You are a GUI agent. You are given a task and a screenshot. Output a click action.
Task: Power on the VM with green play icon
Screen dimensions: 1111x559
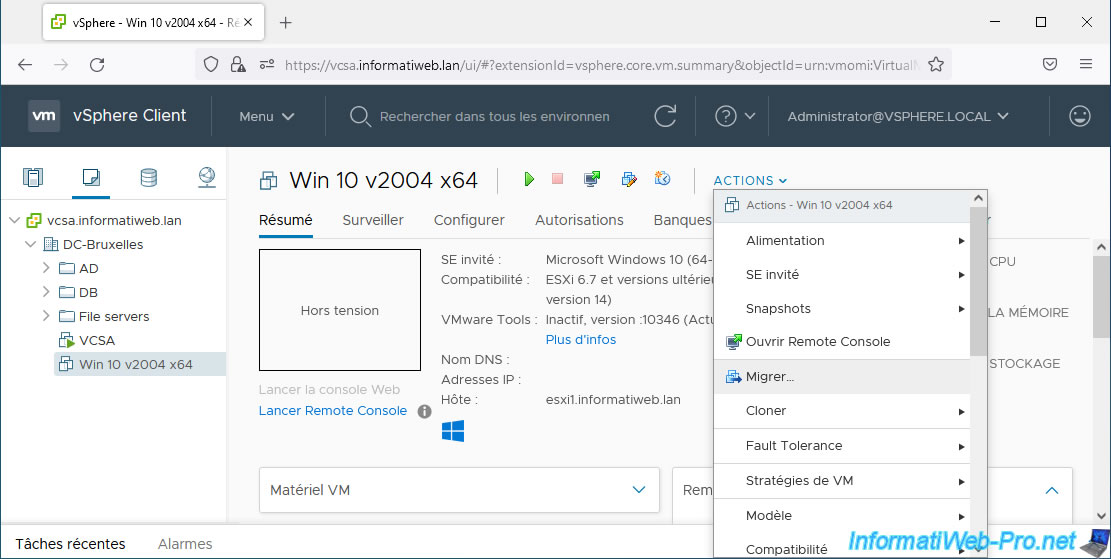point(529,179)
